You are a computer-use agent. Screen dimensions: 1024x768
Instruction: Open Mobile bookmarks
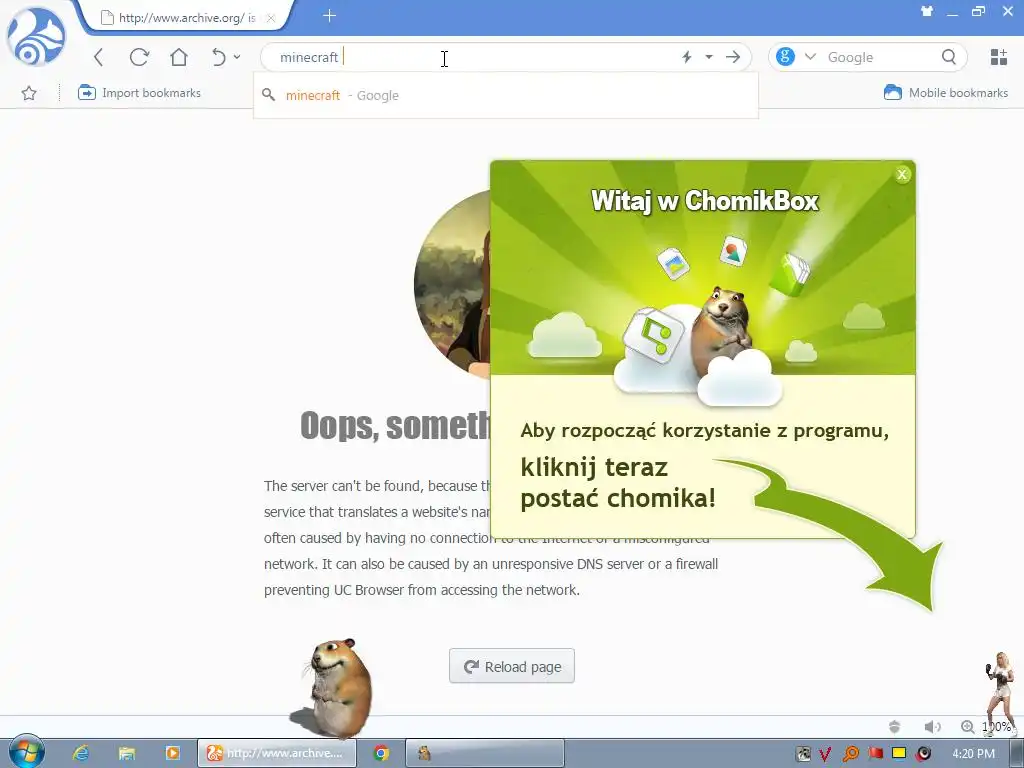[x=946, y=93]
